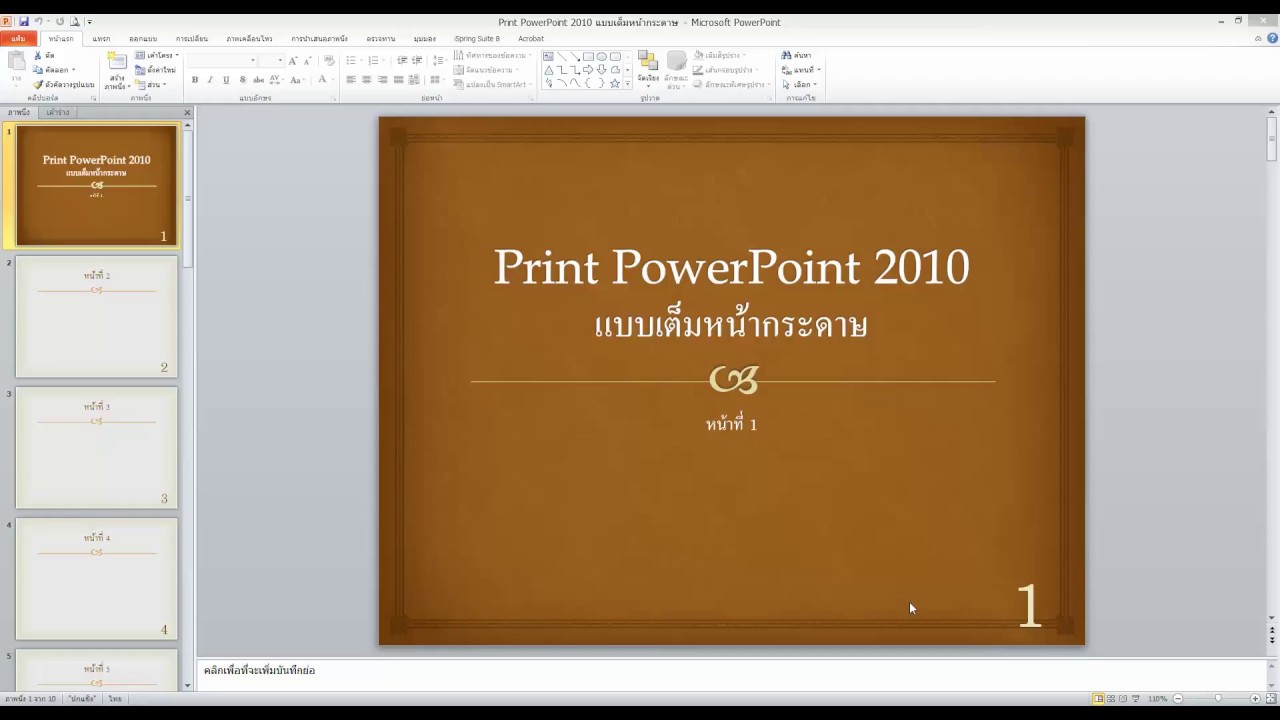
Task: Select the oval shape in shapes gallery
Action: coord(601,57)
